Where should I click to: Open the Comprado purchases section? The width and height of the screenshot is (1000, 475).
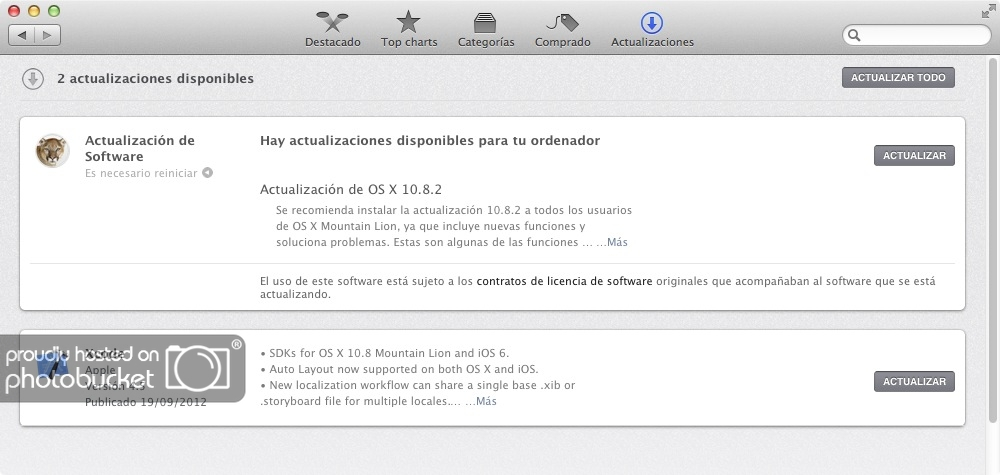click(x=562, y=29)
